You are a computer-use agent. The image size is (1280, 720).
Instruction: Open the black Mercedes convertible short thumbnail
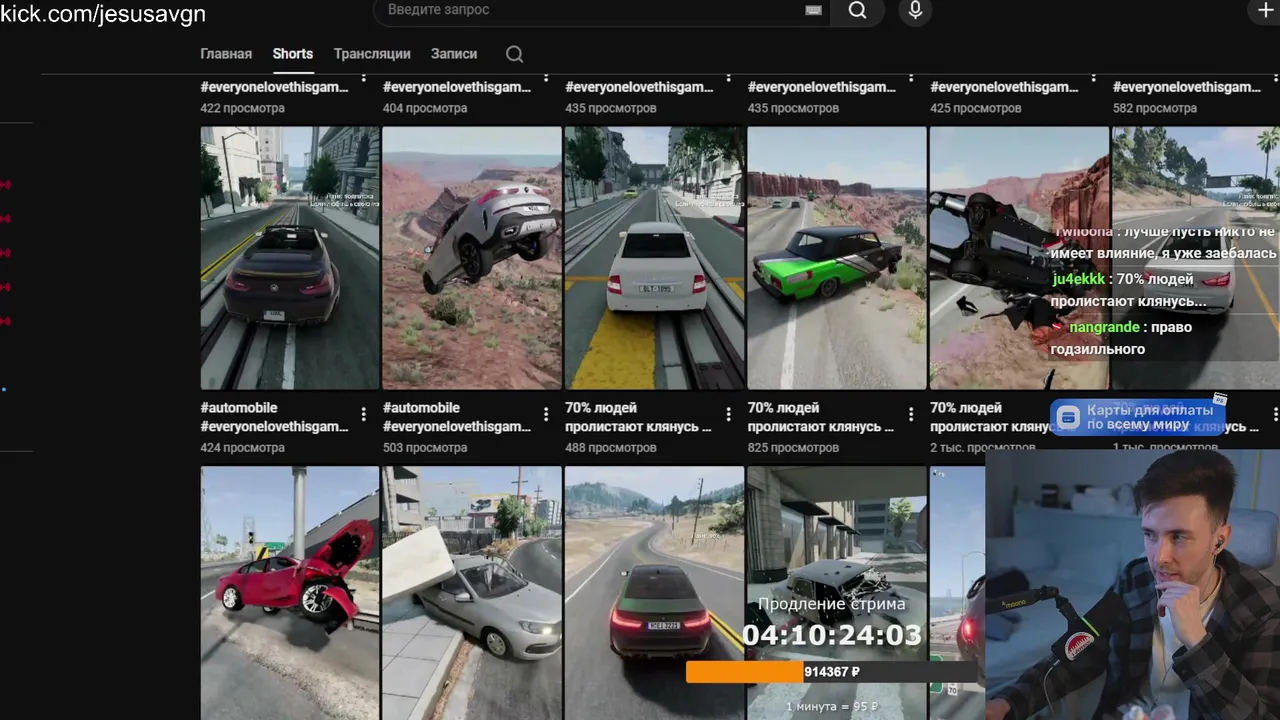point(290,257)
